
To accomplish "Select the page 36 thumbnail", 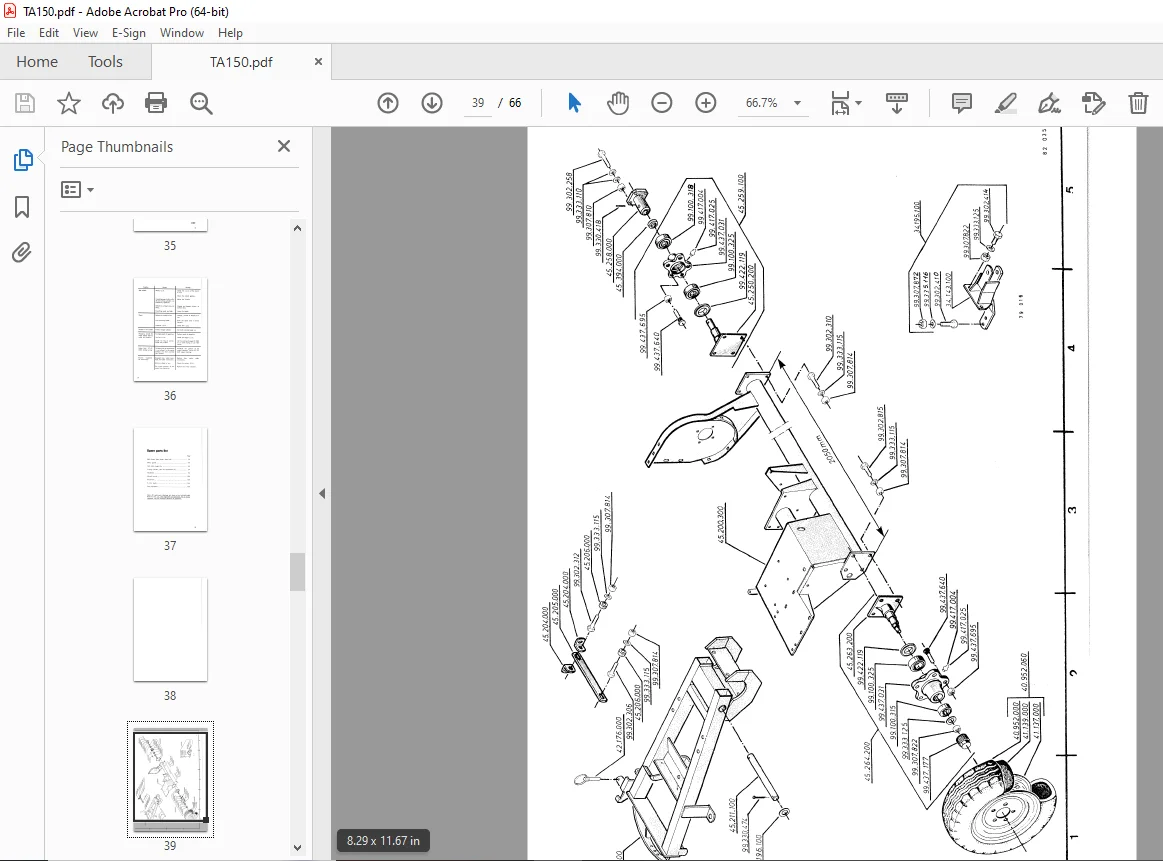I will (x=170, y=330).
